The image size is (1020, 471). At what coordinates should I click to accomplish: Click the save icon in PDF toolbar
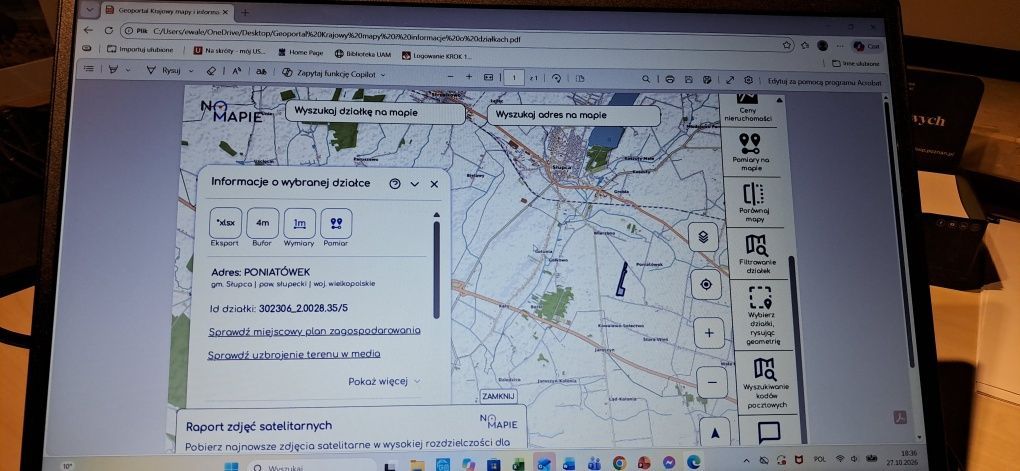coord(688,80)
